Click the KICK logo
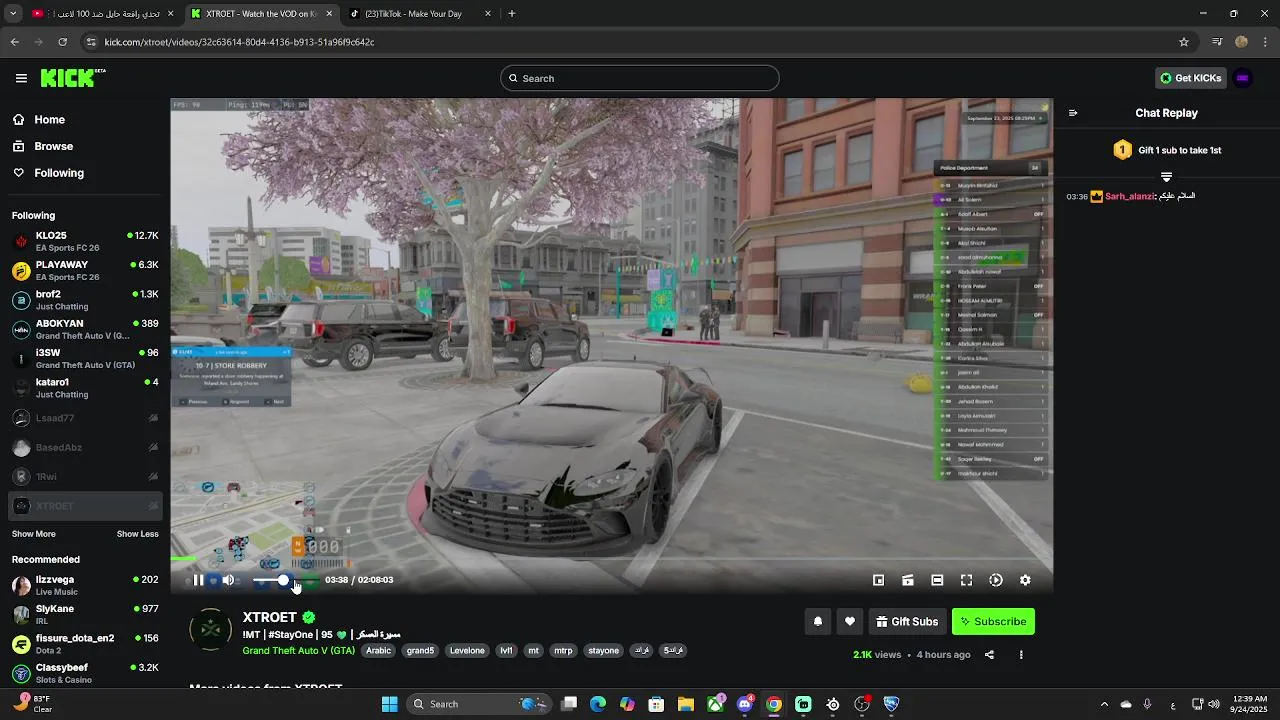 72,78
